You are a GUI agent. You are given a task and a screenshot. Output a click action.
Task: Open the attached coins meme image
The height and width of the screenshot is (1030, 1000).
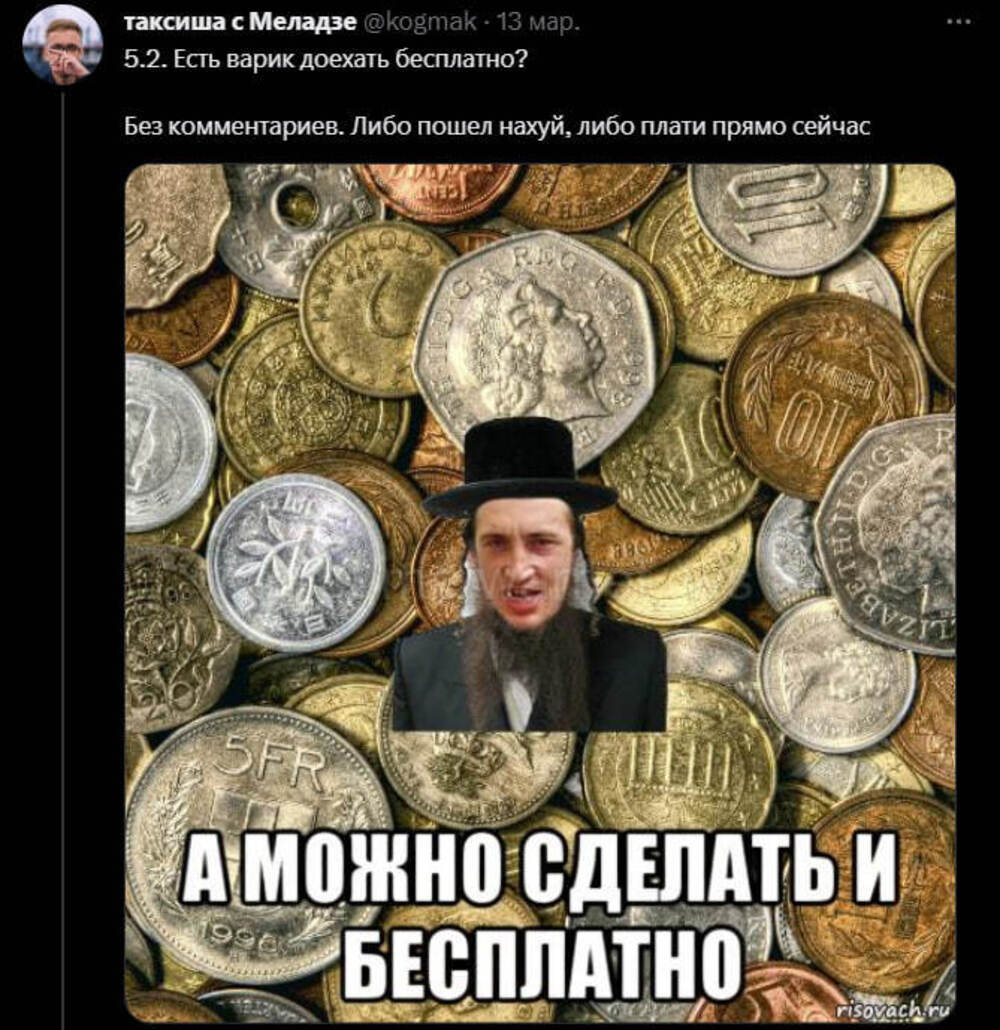pos(540,591)
